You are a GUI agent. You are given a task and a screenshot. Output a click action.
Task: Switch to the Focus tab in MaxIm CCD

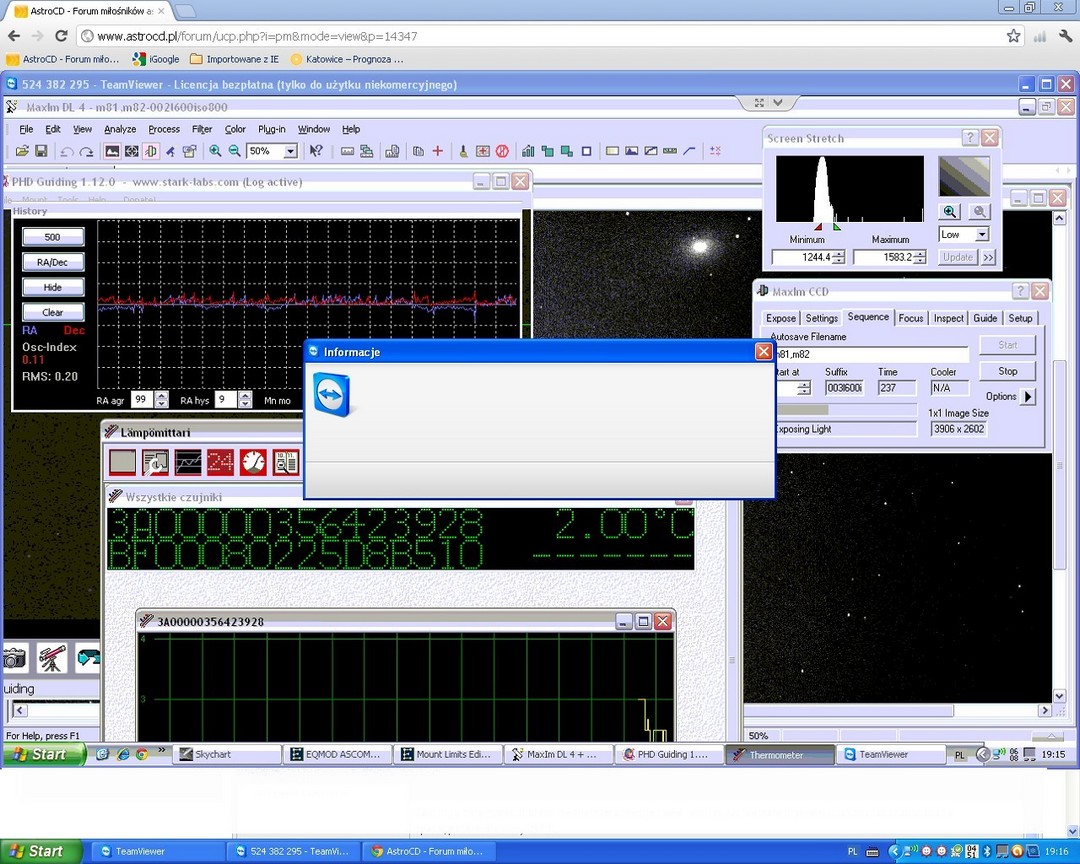(x=911, y=318)
